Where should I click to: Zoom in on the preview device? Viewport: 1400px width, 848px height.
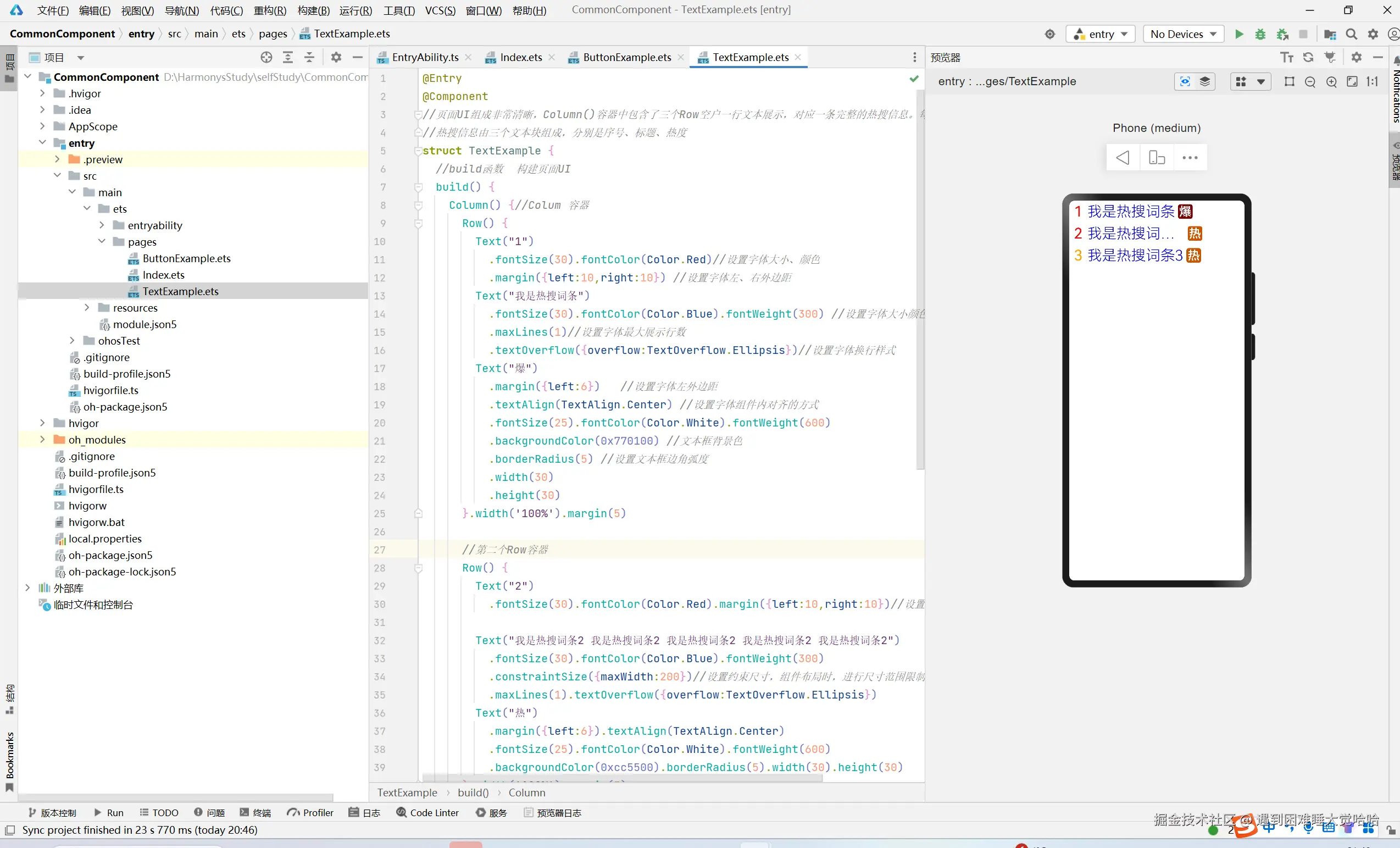1331,82
